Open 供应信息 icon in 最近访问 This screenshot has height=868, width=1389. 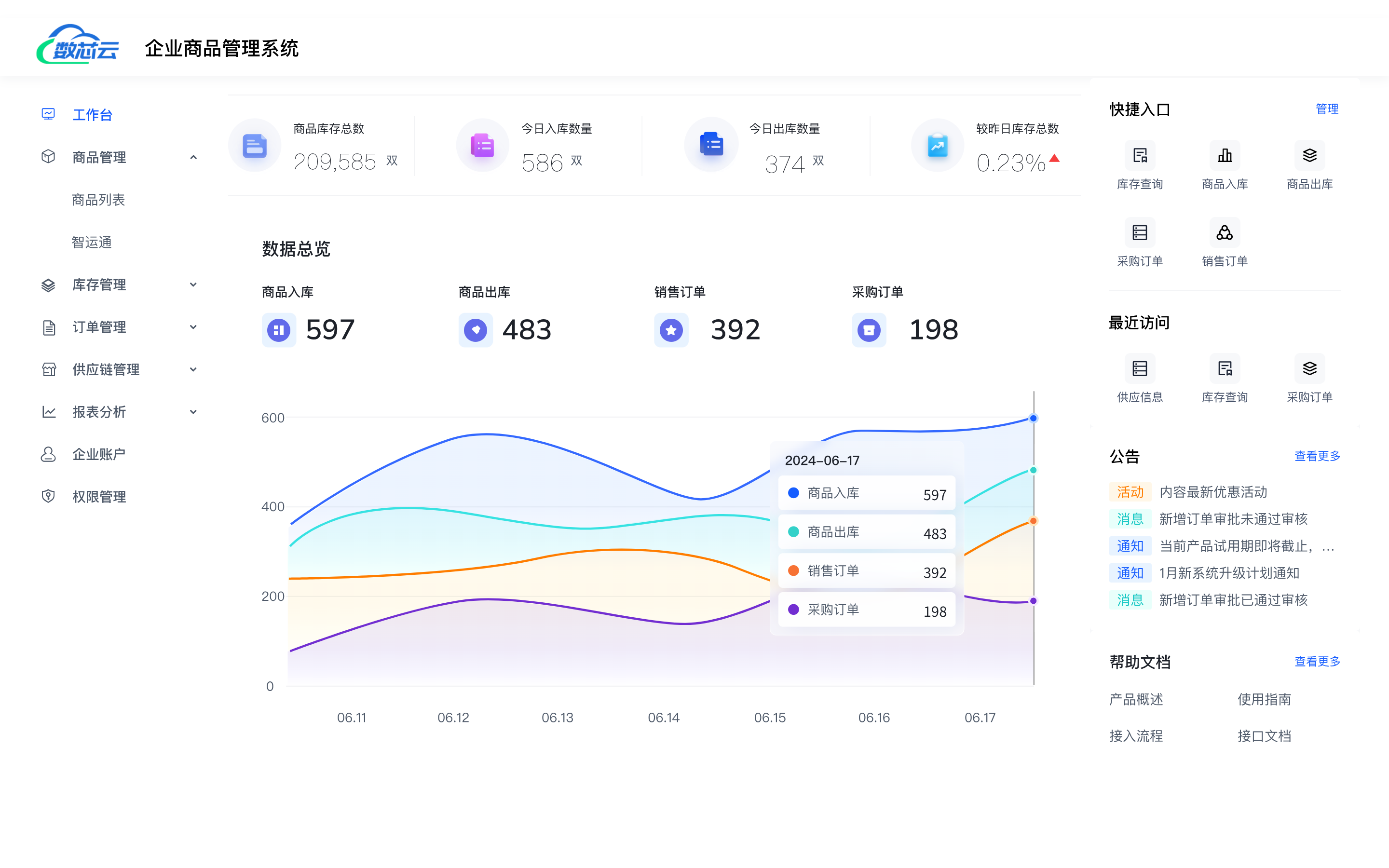1140,368
